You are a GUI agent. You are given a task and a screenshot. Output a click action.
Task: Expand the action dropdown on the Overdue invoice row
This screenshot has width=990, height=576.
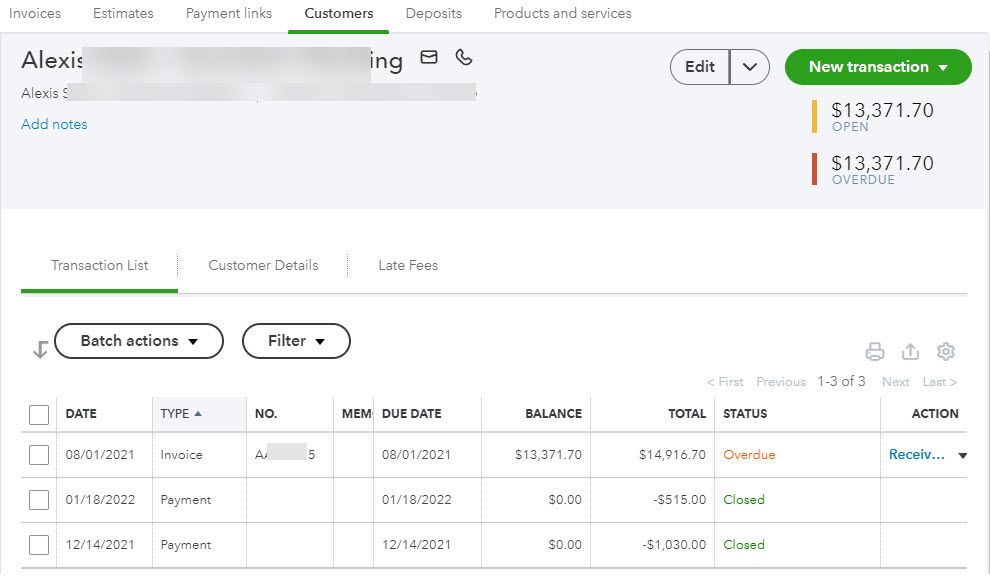pos(962,454)
